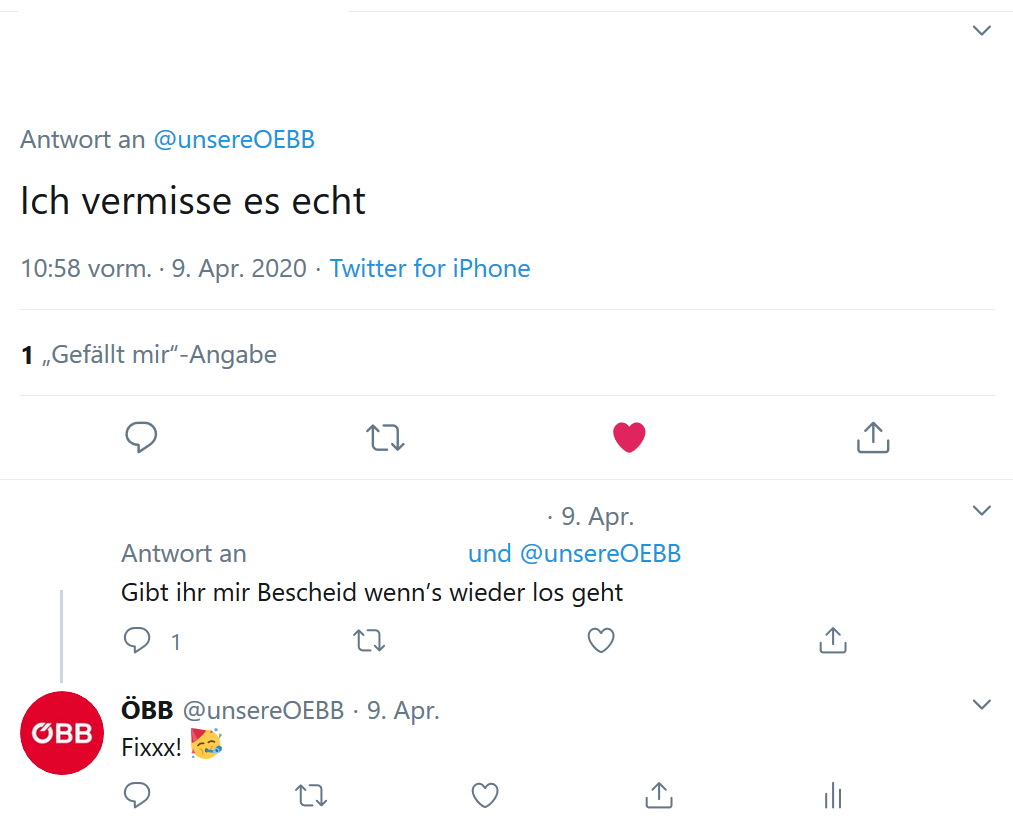Reply to the 'Gibt ihr mir Bescheid' tweet
Viewport: 1013px width, 825px height.
point(137,640)
